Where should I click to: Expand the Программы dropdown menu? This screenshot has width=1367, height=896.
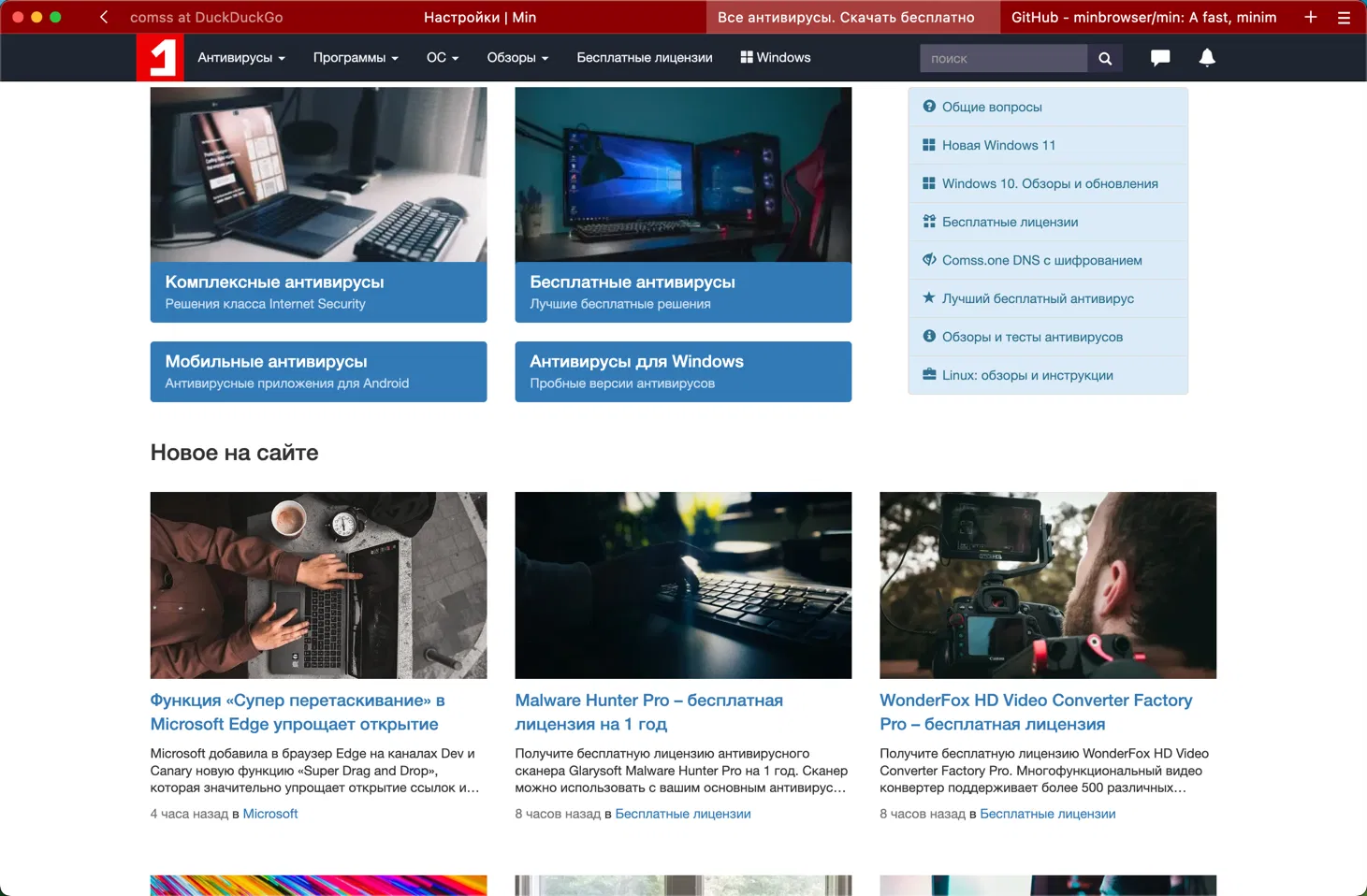point(356,58)
